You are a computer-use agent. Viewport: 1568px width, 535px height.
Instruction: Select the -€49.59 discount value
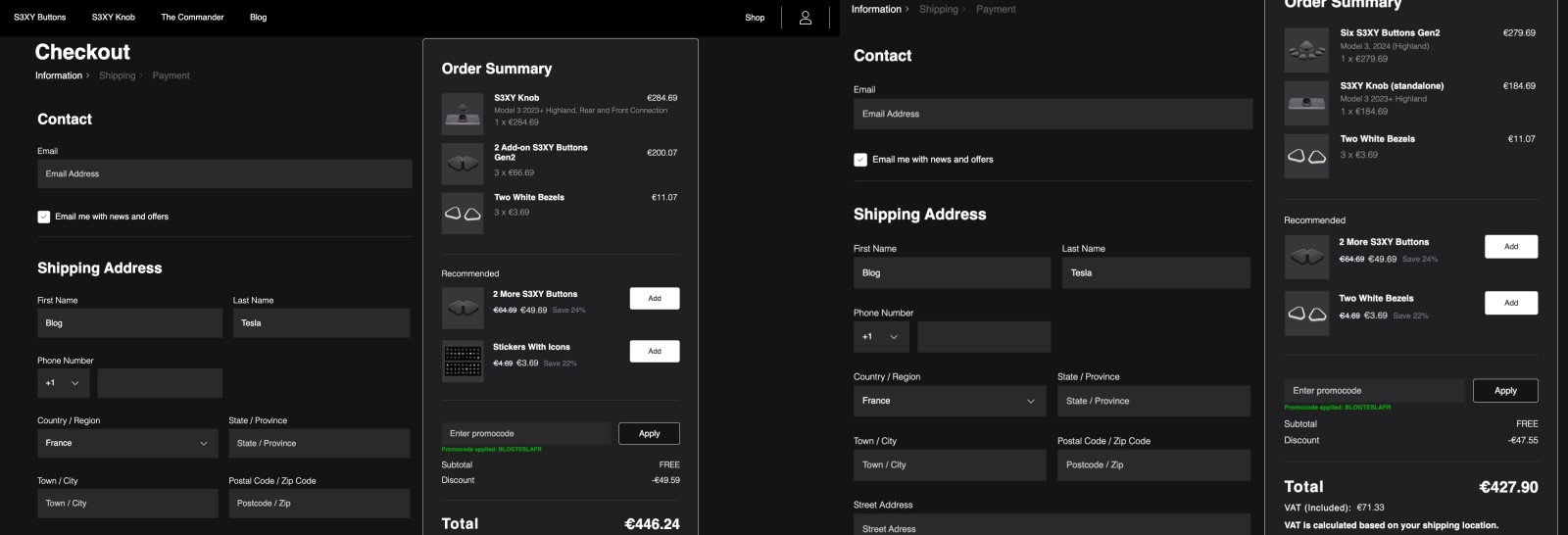665,480
